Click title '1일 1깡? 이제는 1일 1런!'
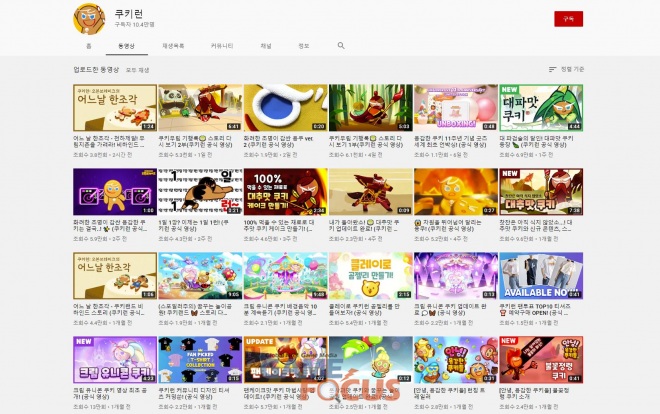The height and width of the screenshot is (414, 660). [x=194, y=226]
